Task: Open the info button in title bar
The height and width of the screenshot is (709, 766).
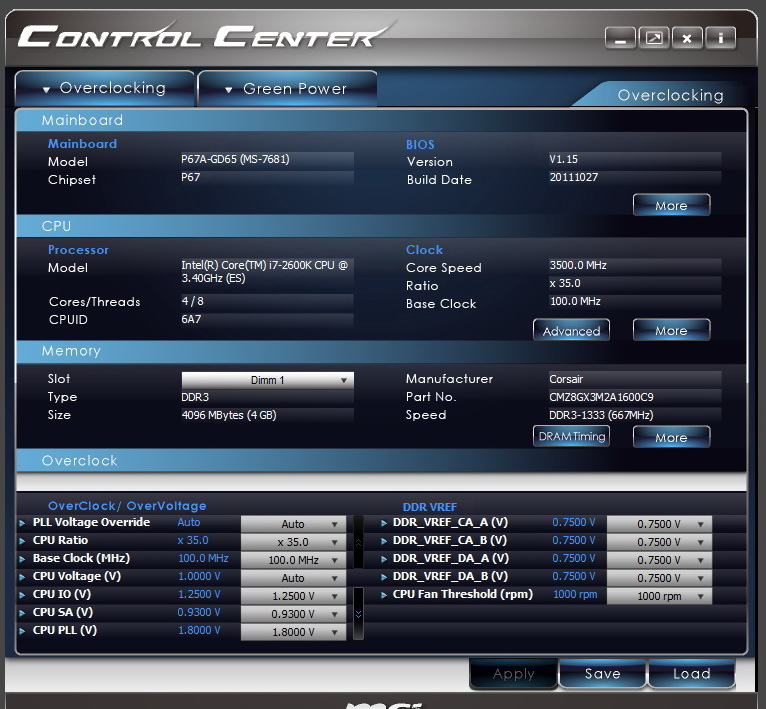Action: tap(721, 38)
